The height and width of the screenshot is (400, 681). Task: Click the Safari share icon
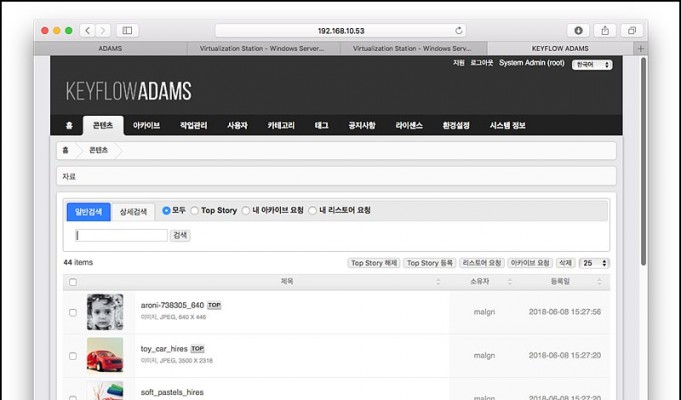coord(605,30)
